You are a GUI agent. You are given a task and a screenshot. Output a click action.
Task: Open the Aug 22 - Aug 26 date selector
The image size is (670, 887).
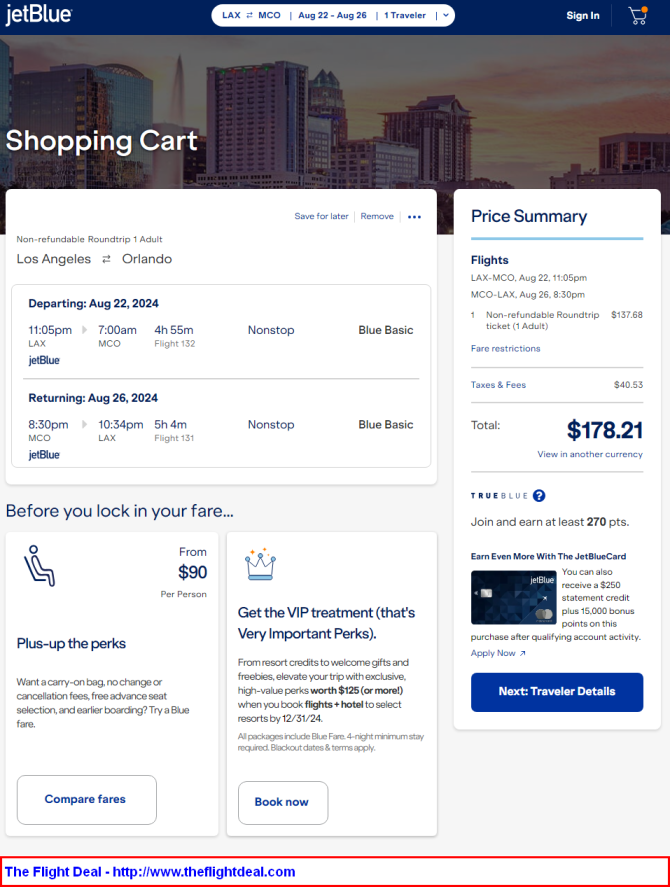tap(332, 15)
